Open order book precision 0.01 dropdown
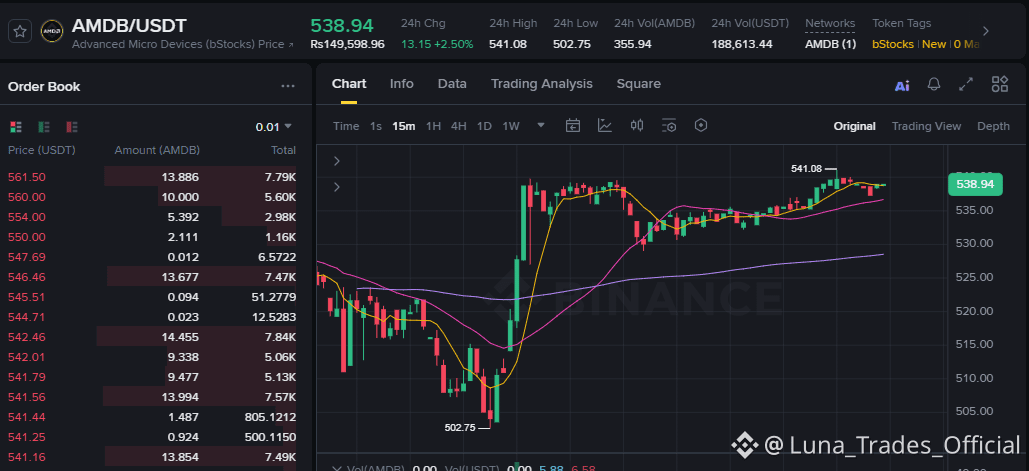The image size is (1029, 471). tap(274, 127)
